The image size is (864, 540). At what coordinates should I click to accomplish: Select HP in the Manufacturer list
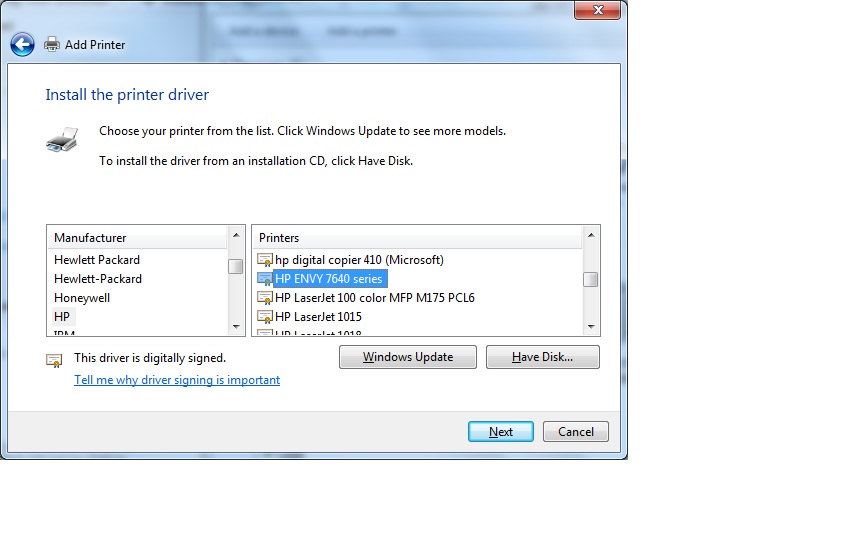62,317
